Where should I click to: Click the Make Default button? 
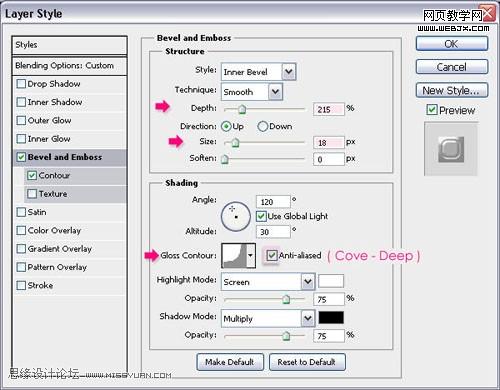[230, 362]
